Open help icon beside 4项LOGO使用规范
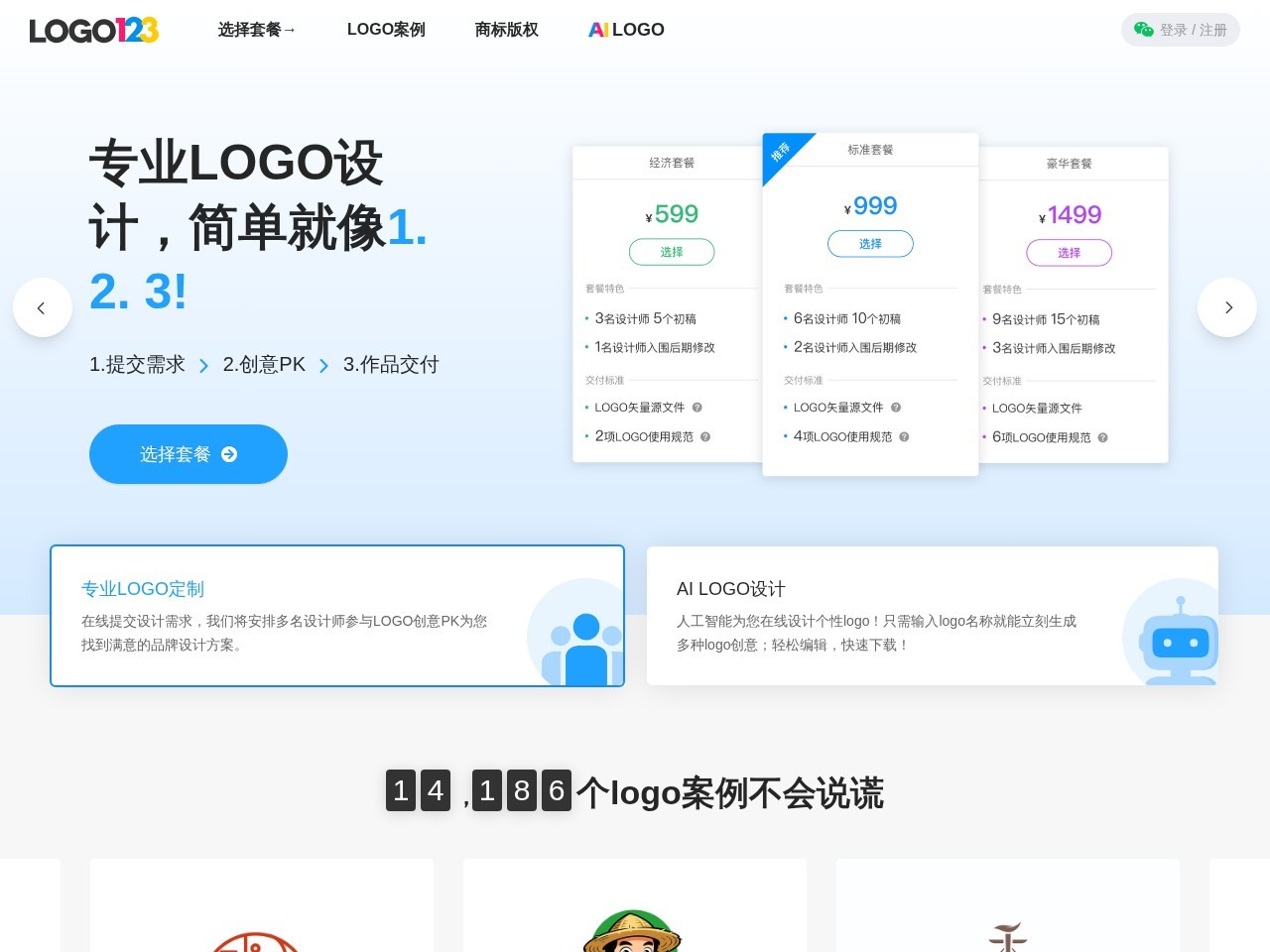1270x952 pixels. click(904, 437)
